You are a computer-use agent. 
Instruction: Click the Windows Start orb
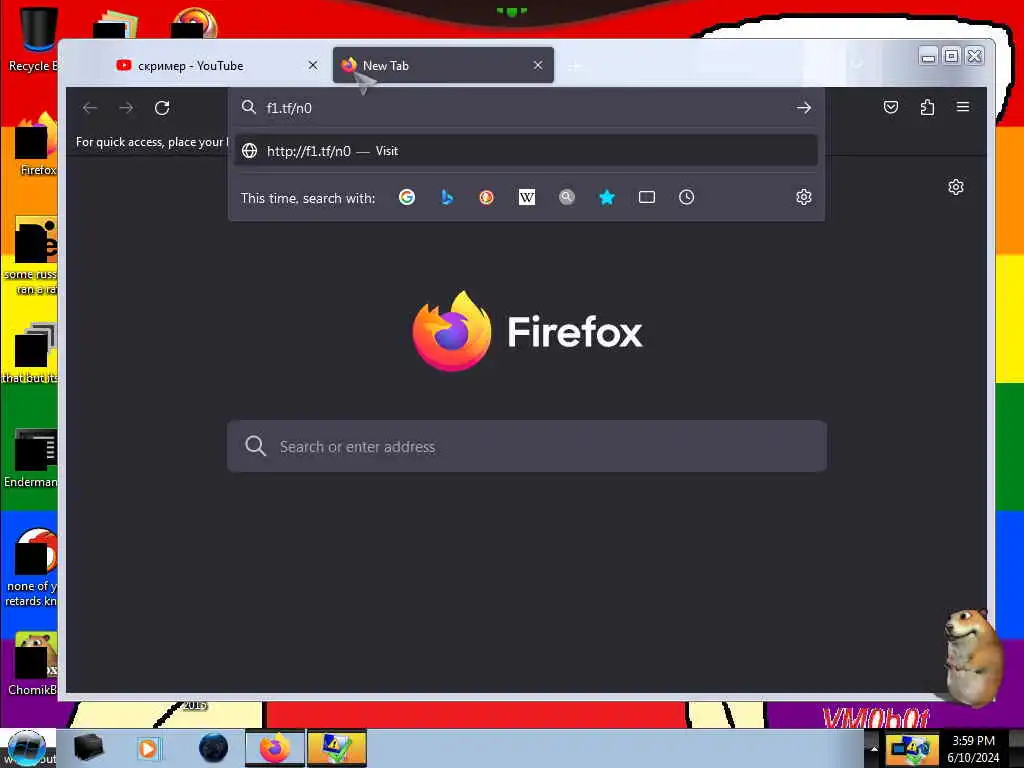(26, 748)
